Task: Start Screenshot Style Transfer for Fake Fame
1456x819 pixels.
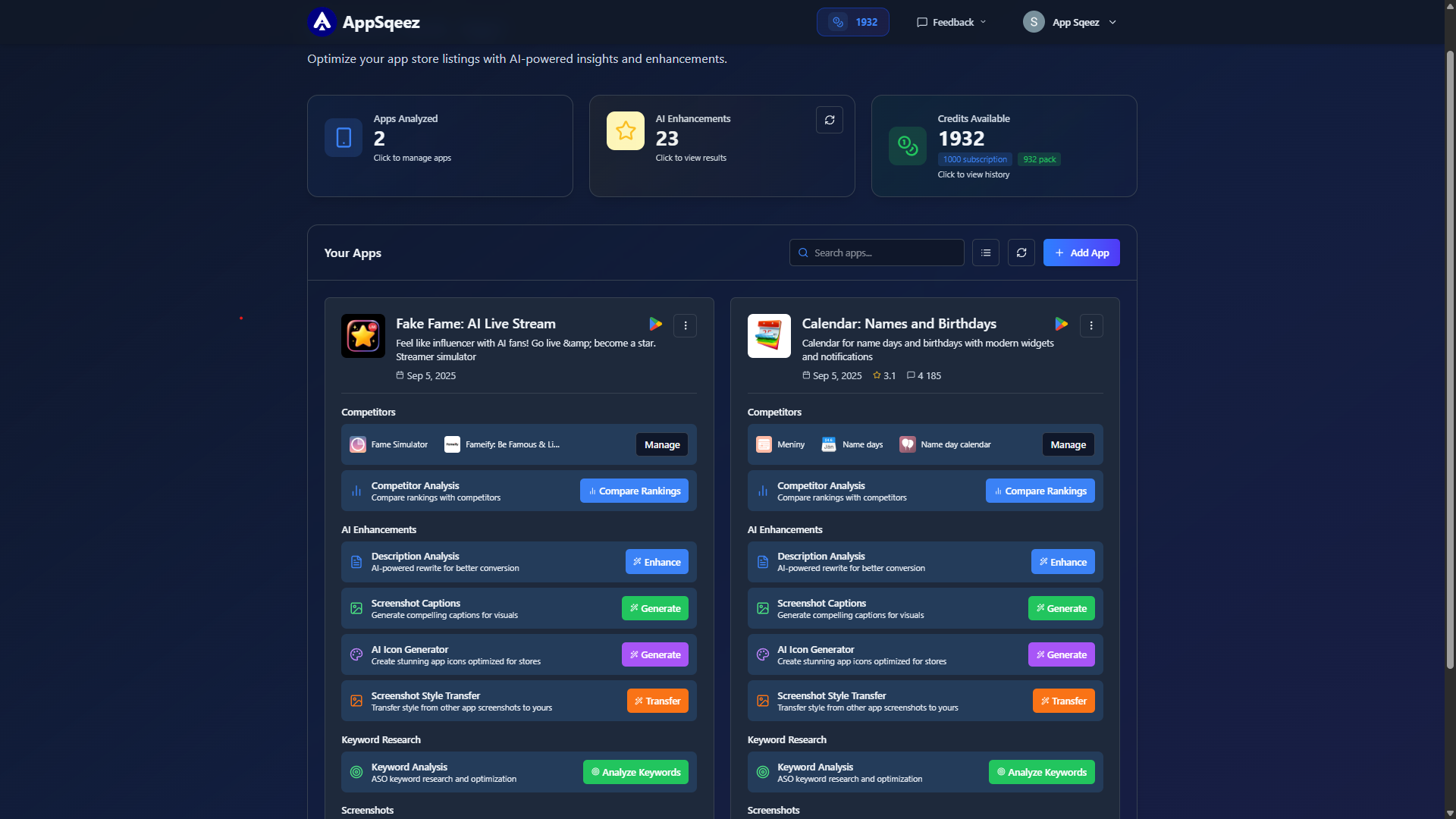Action: click(x=657, y=701)
